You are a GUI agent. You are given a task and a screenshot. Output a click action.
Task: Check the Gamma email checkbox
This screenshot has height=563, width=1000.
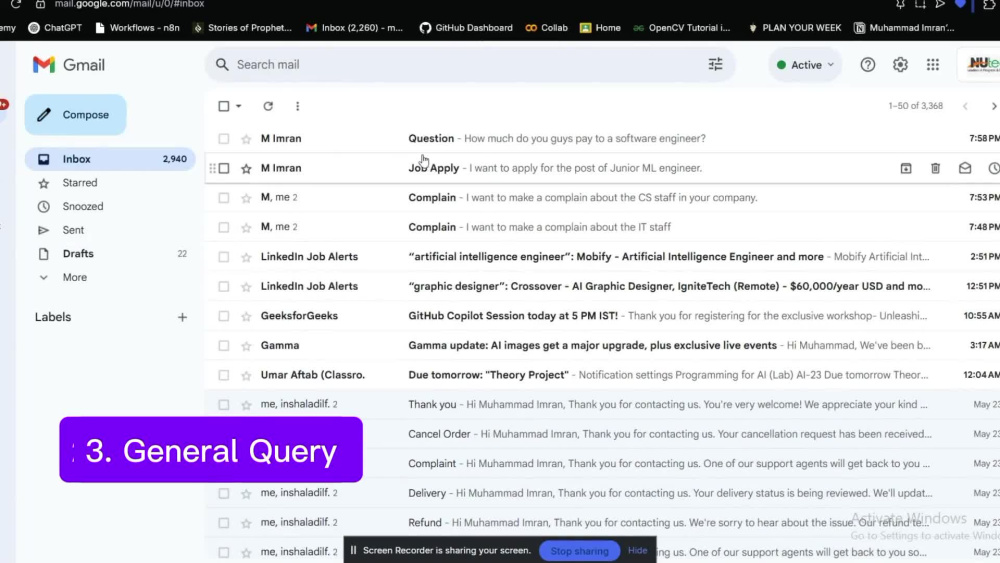tap(223, 346)
